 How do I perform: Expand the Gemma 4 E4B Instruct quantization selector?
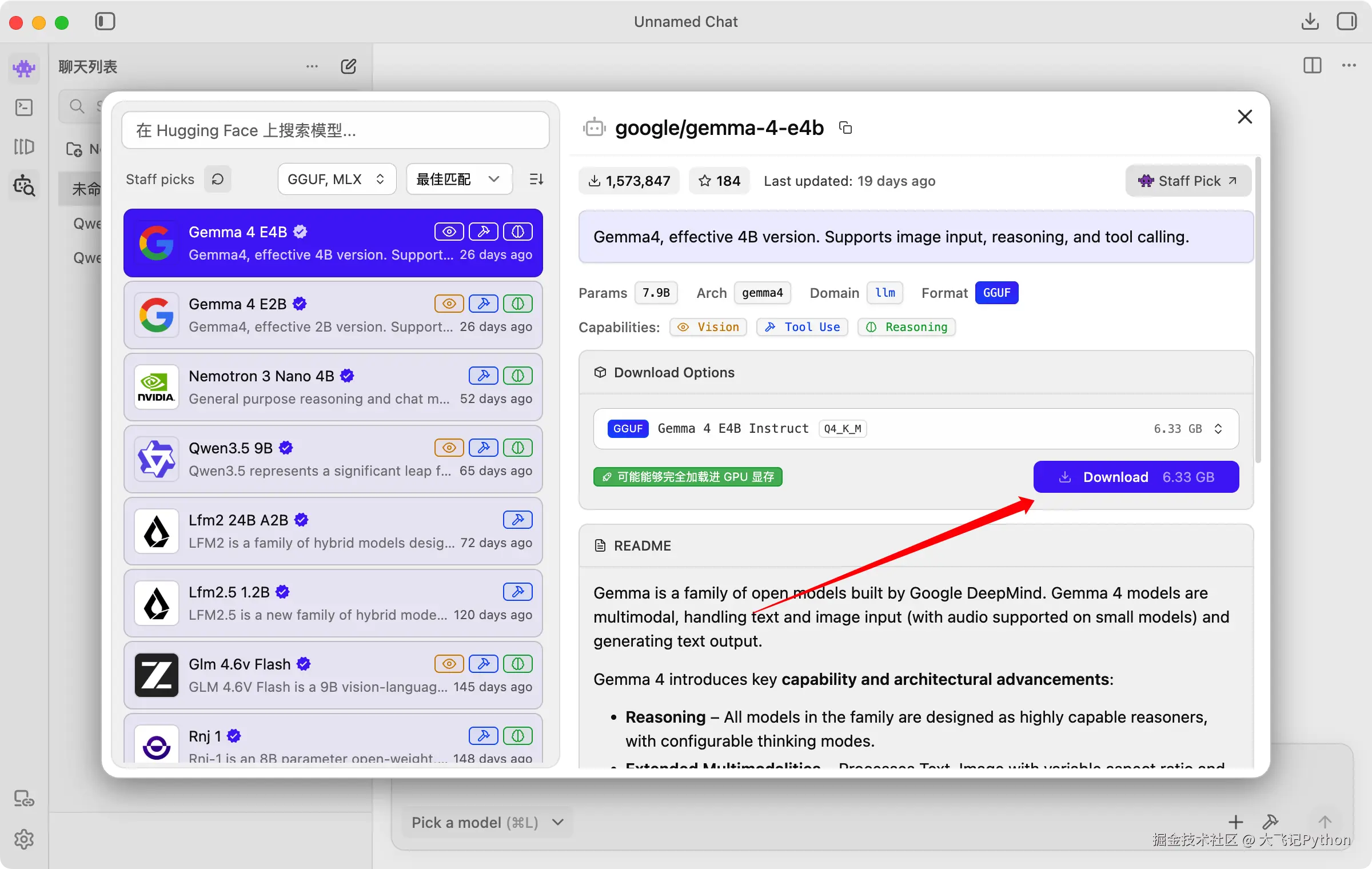coord(916,429)
